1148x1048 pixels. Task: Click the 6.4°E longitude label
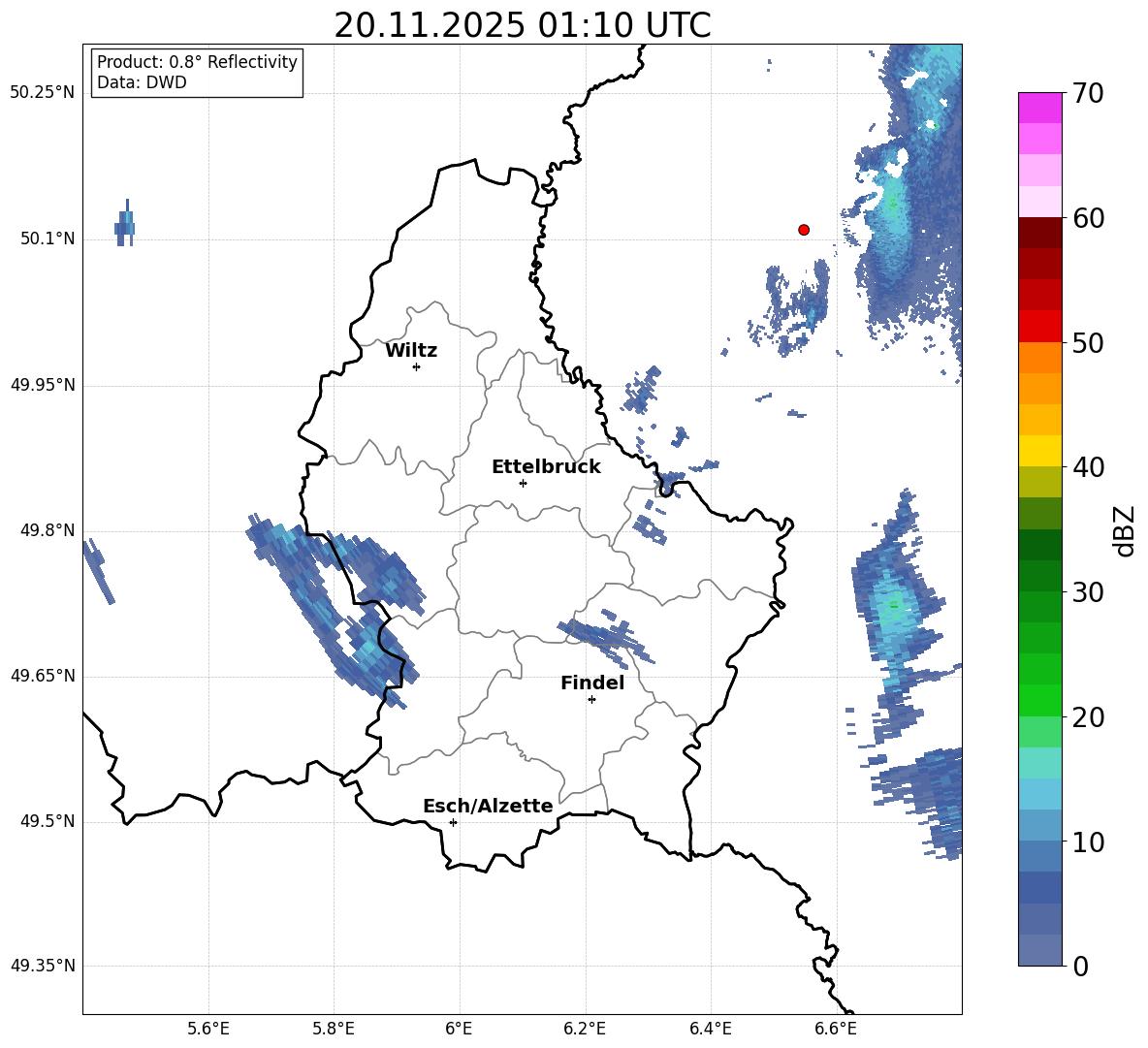click(x=710, y=1029)
